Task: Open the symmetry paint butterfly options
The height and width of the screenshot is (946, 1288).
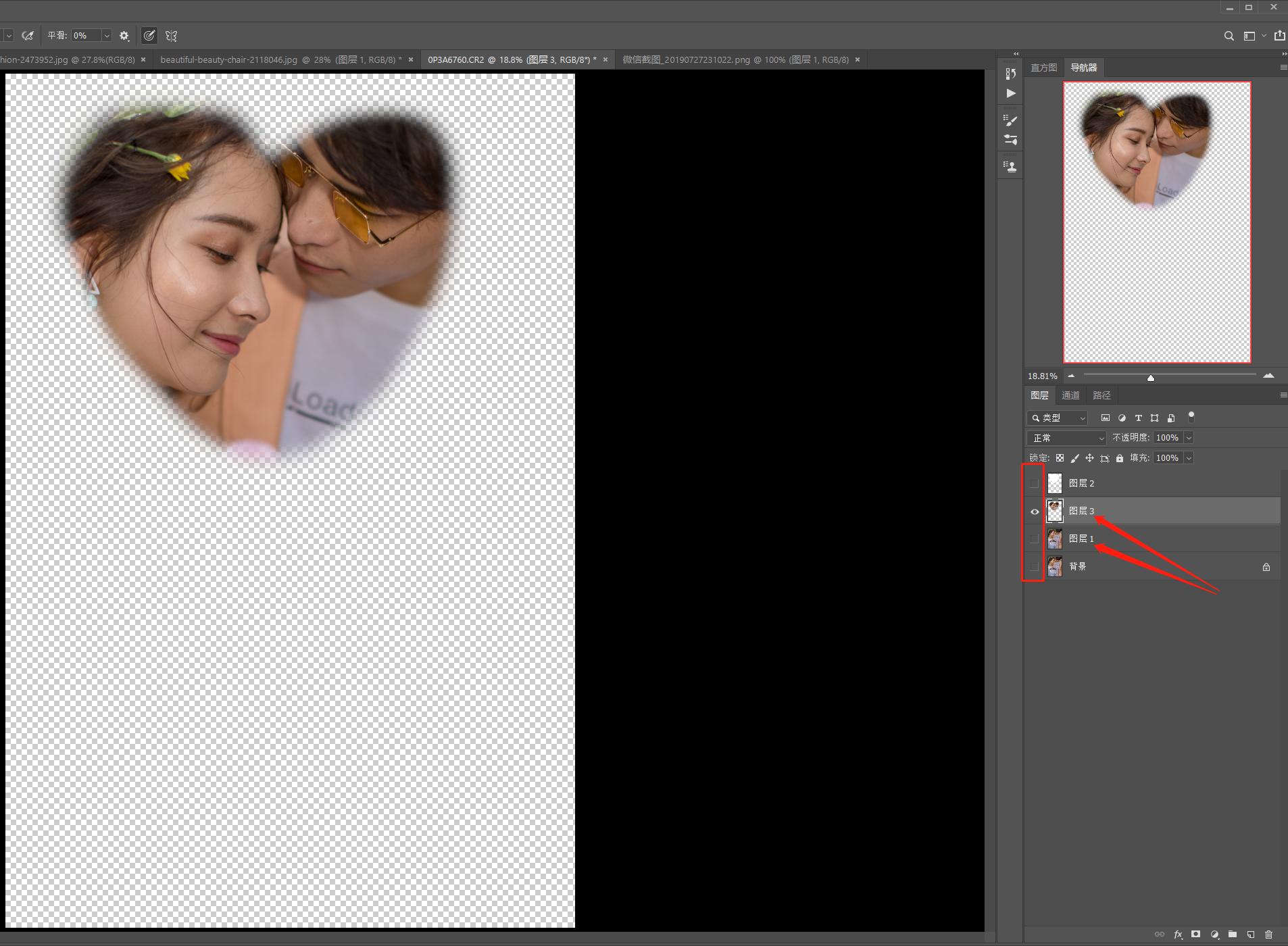Action: [171, 36]
